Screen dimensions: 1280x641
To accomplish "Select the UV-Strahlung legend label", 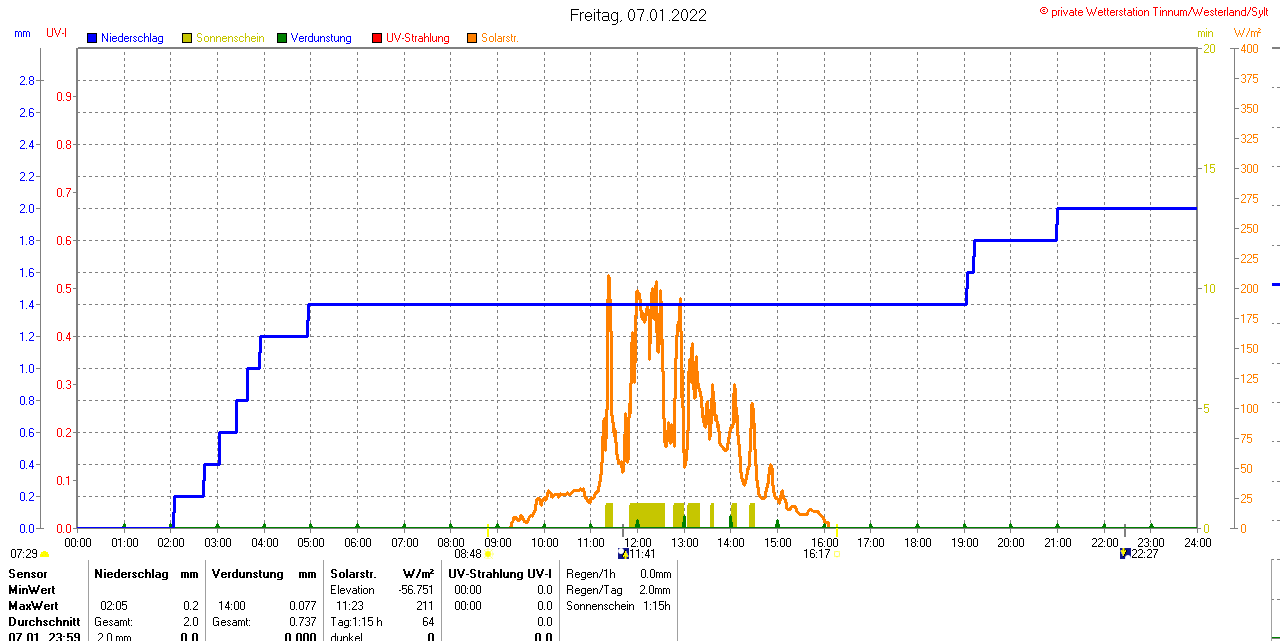I will (418, 38).
